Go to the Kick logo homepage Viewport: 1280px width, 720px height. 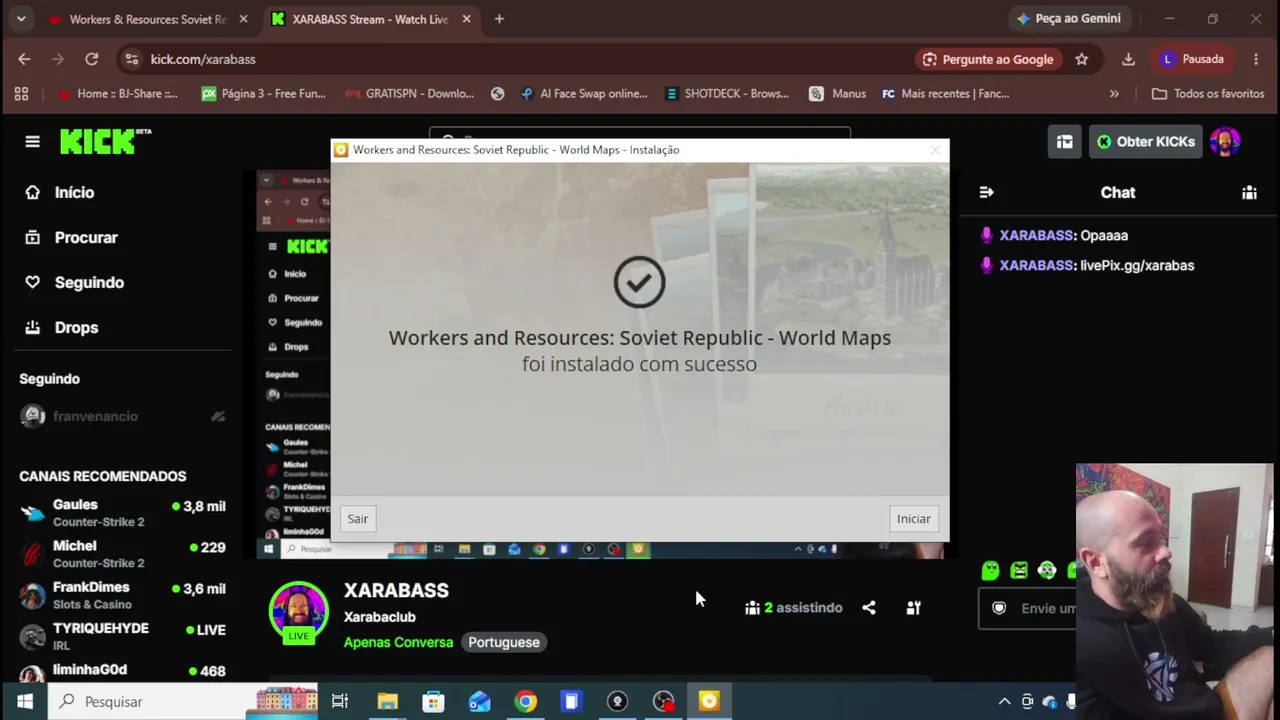coord(105,141)
